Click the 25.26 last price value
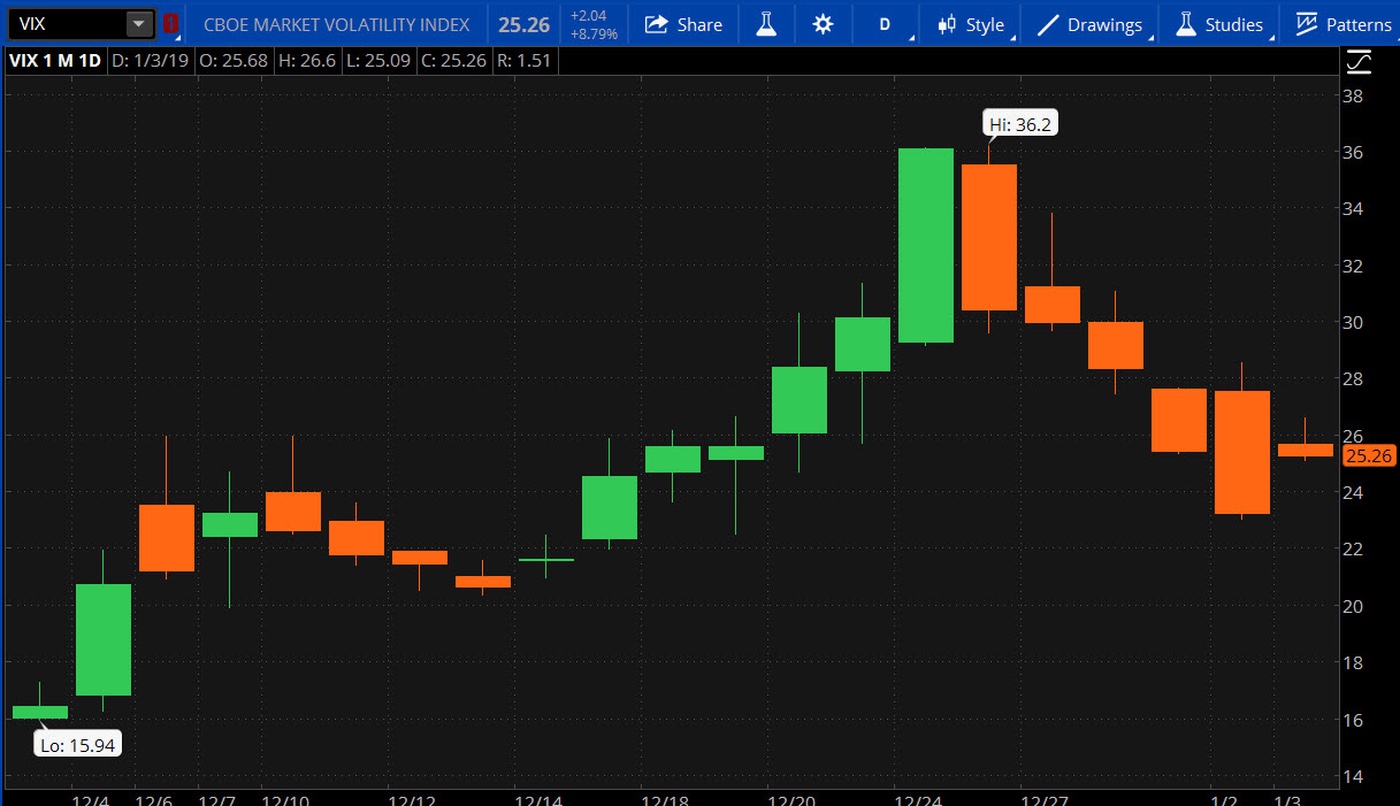 [x=524, y=25]
